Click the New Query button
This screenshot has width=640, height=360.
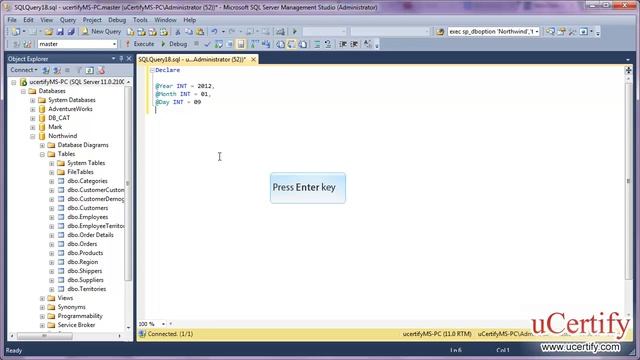pyautogui.click(x=101, y=31)
